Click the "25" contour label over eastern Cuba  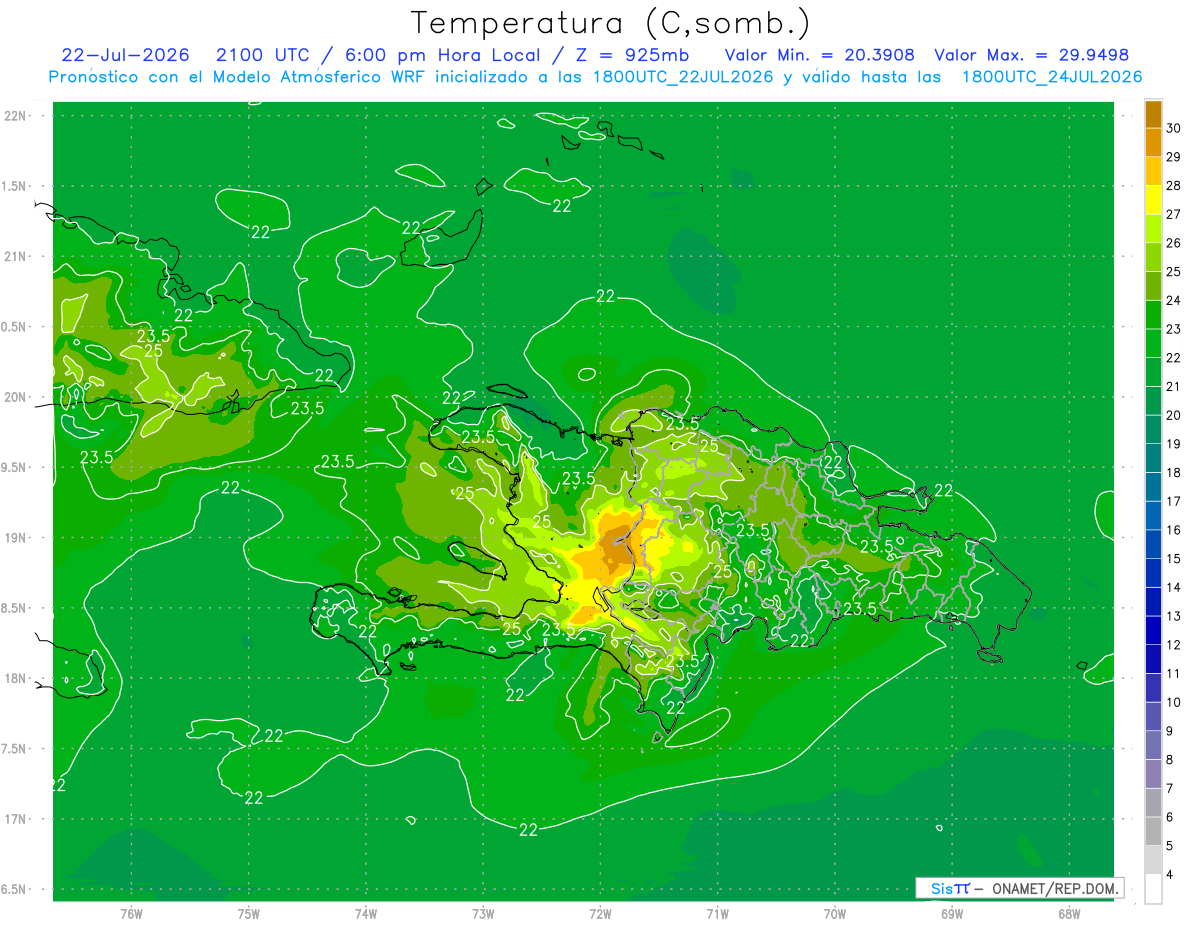click(153, 351)
